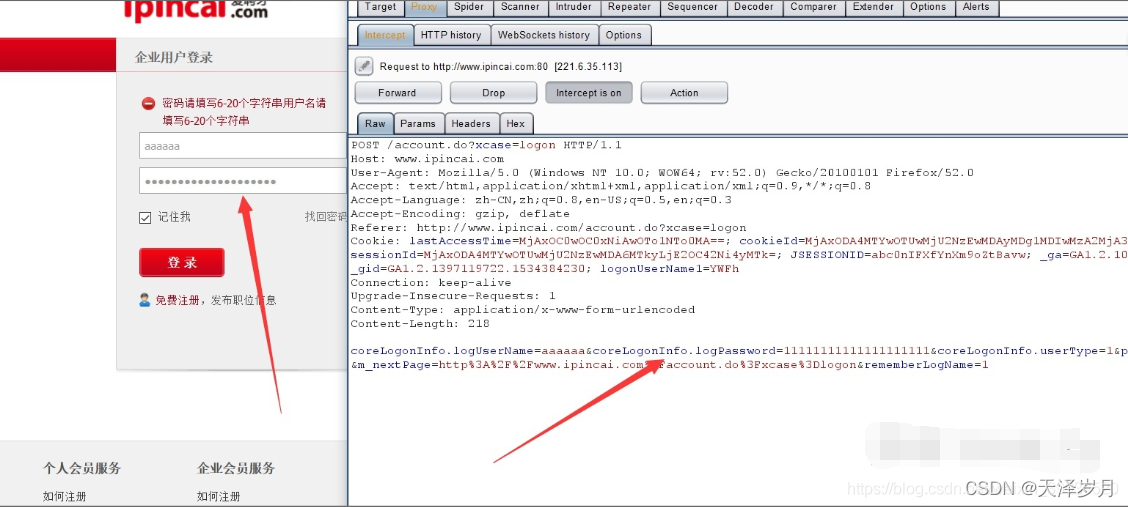
Task: Open the HTTP history sub-tab
Action: [451, 35]
